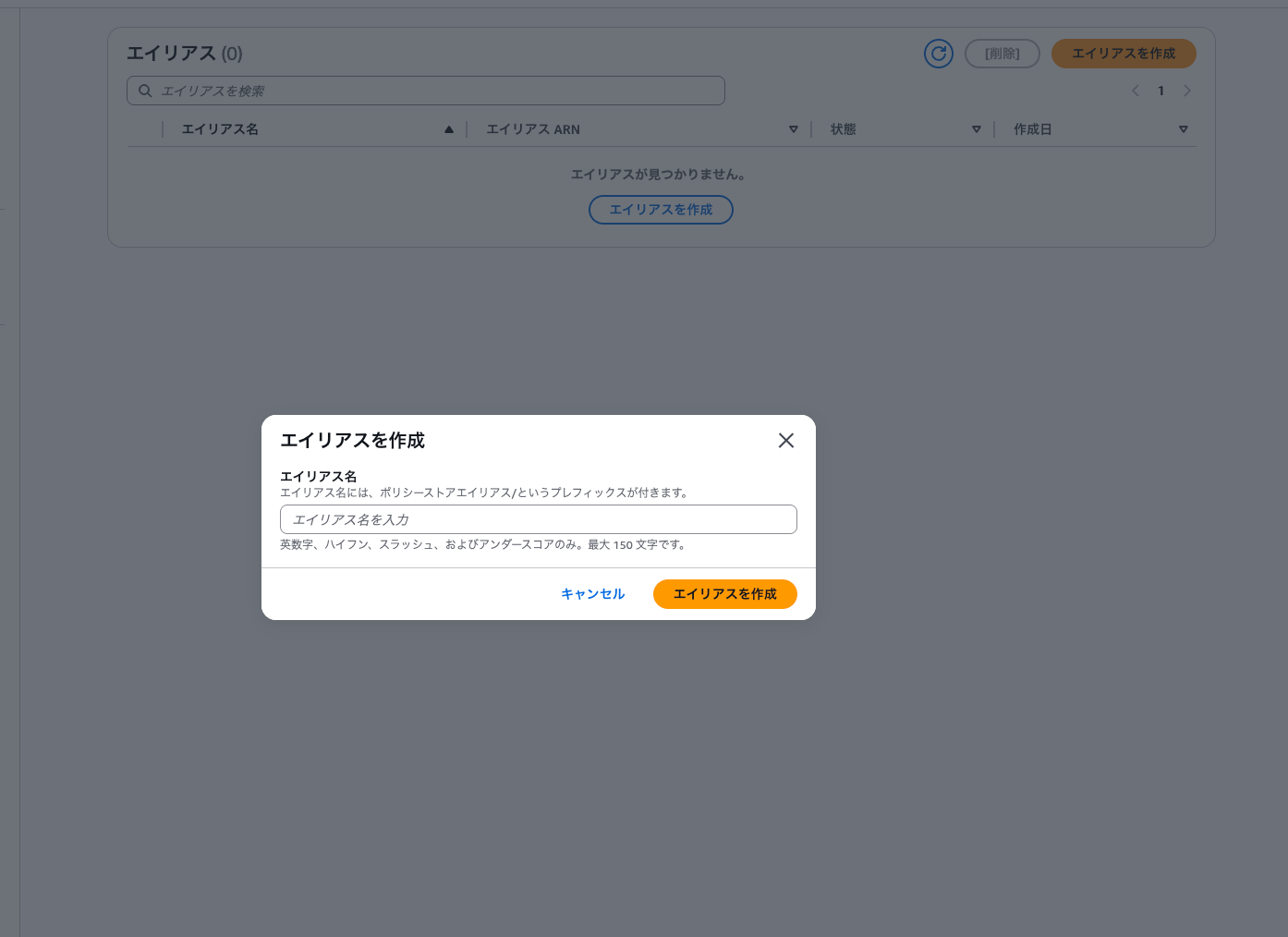The image size is (1288, 937).
Task: Sort by 作成日 column arrow
Action: [x=1184, y=129]
